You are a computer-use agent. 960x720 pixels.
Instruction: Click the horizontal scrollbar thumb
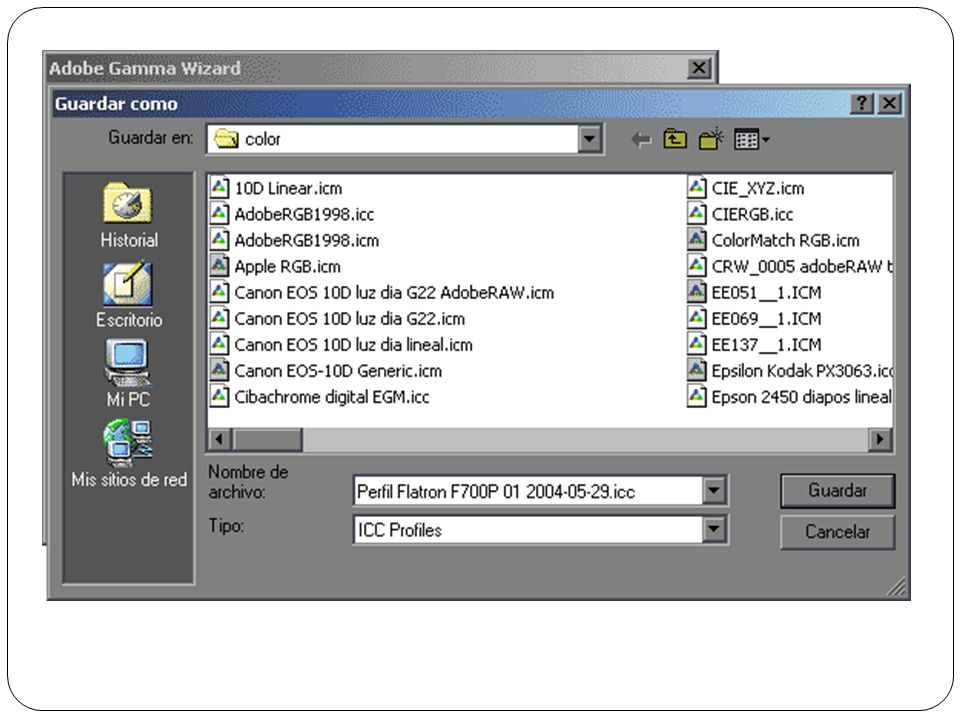(267, 438)
